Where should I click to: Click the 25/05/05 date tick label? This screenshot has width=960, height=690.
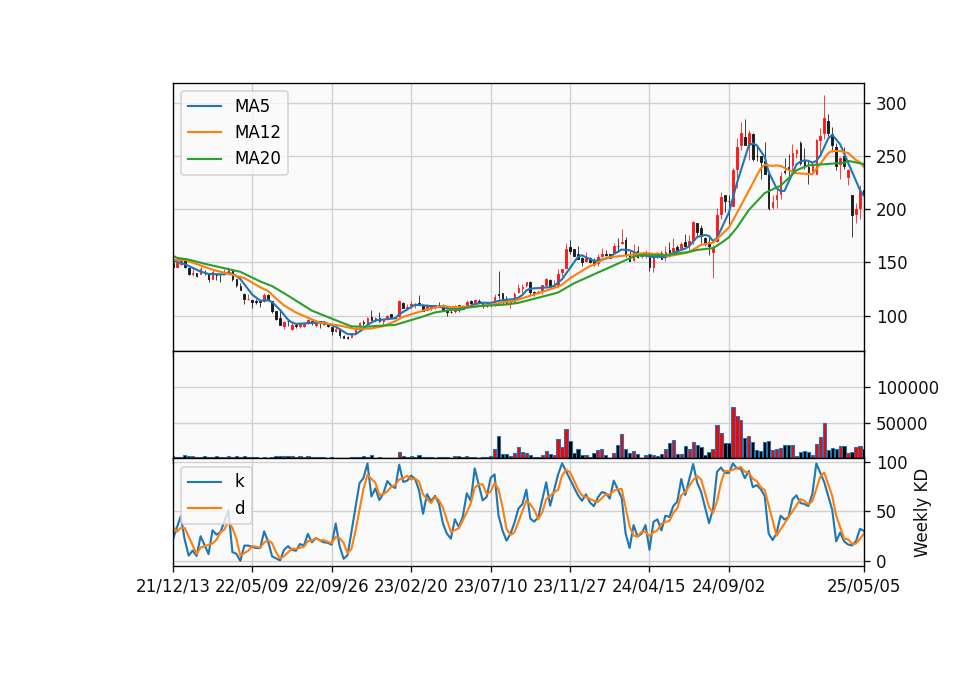click(x=863, y=586)
